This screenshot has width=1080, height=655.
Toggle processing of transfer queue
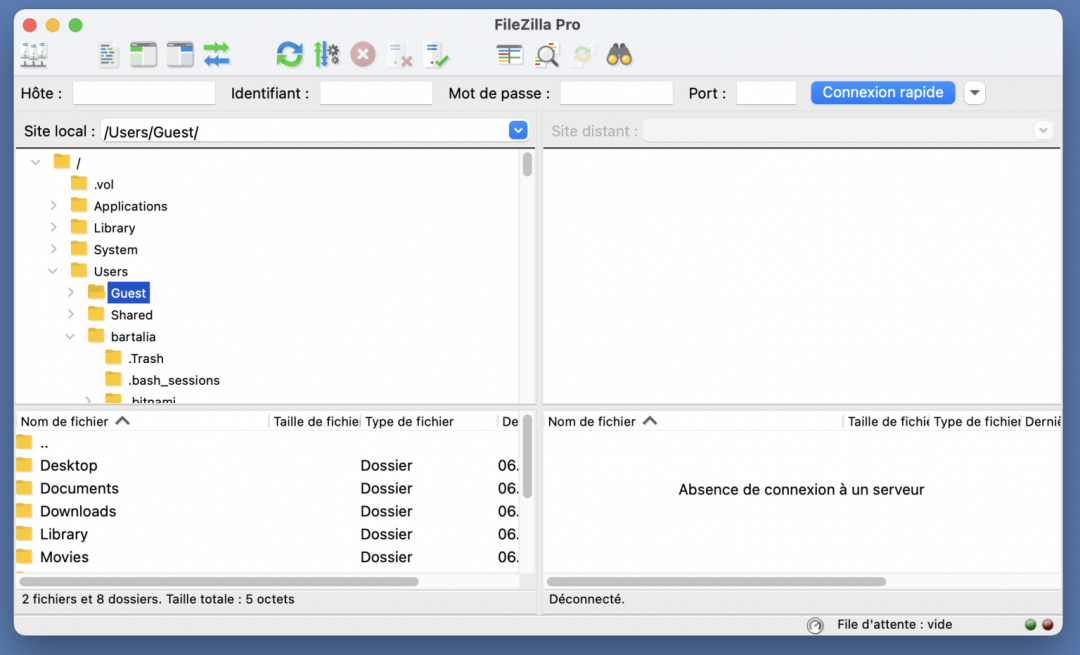[x=326, y=54]
